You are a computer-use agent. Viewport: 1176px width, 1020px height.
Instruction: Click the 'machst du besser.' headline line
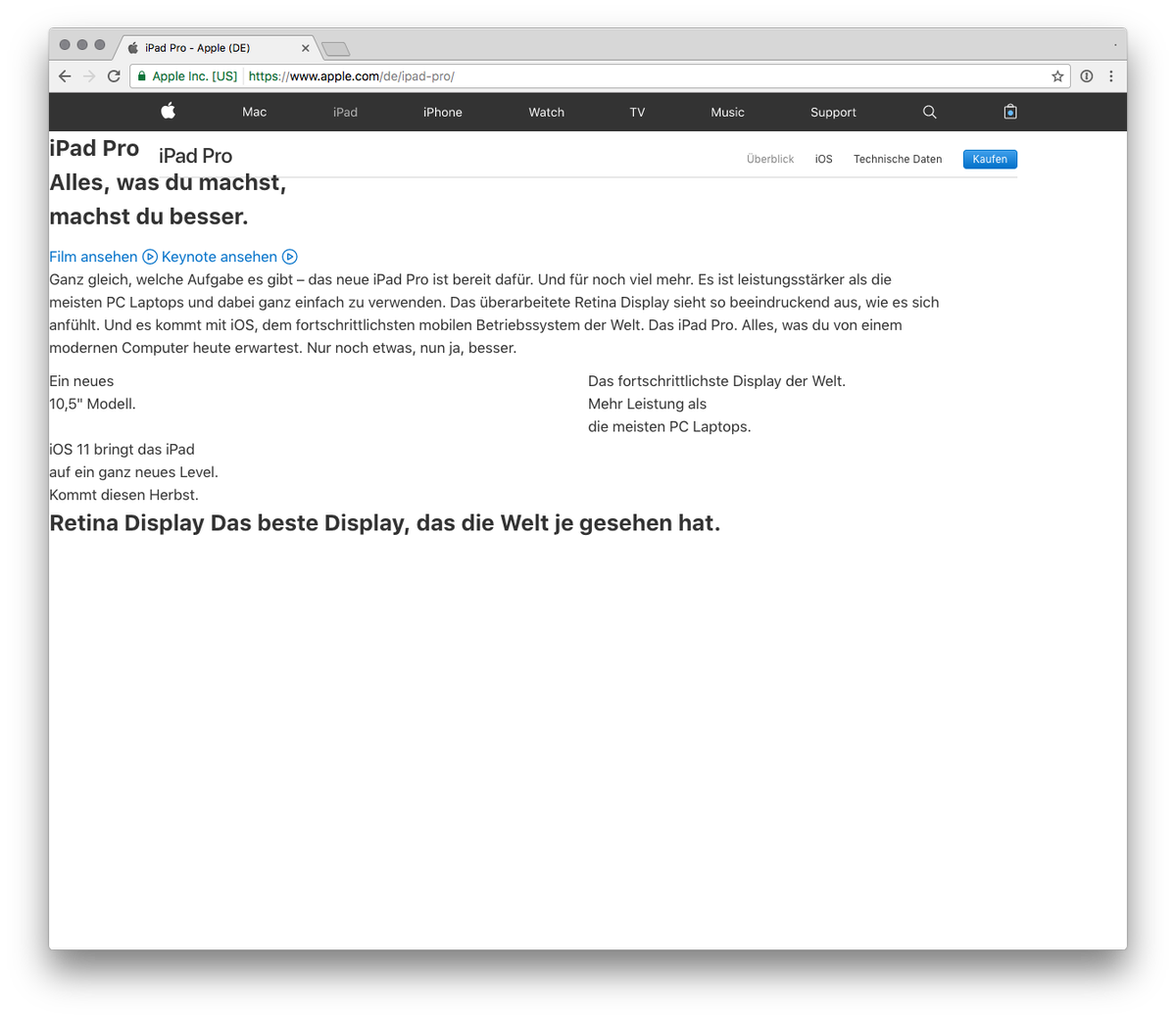149,217
